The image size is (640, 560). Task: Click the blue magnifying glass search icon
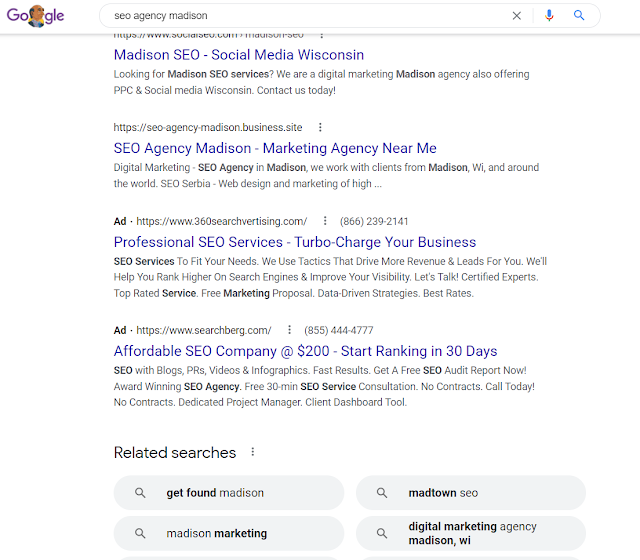point(579,16)
